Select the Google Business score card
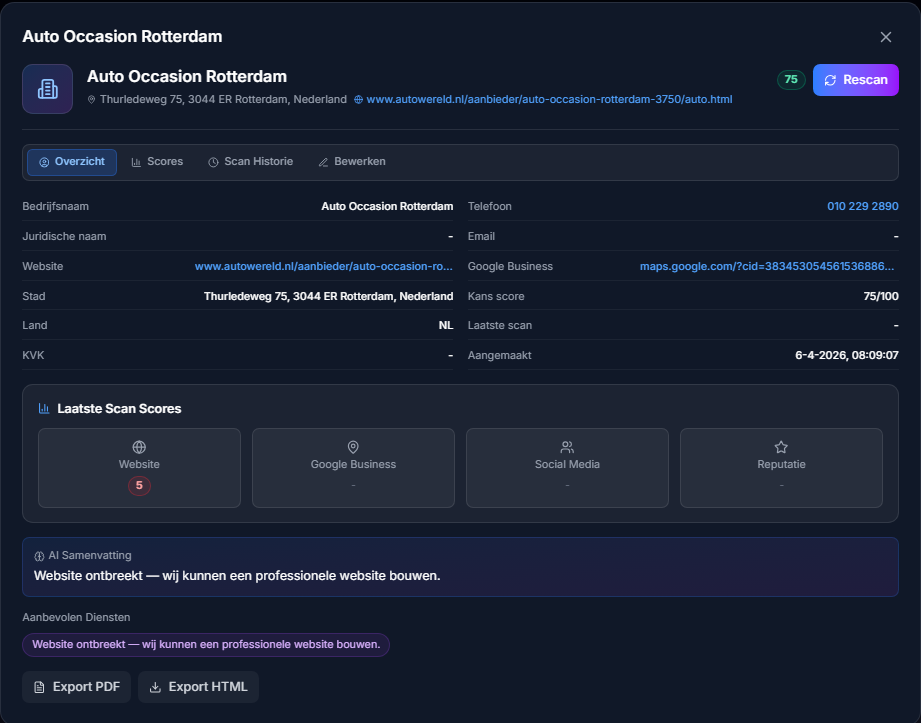Screen dimensions: 921x723 click(353, 468)
